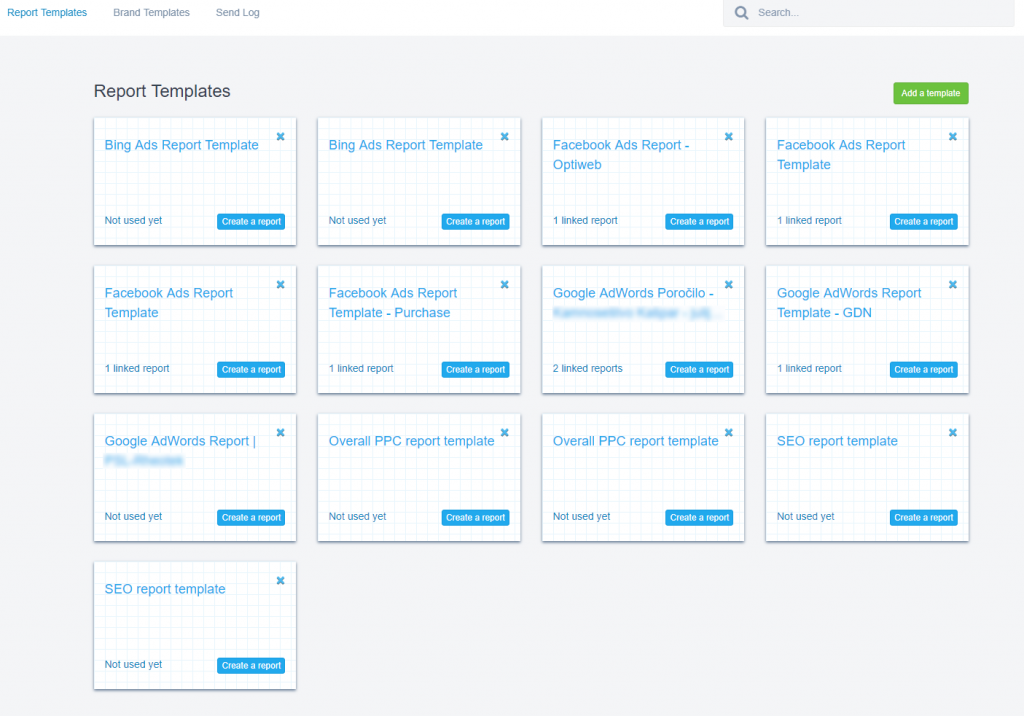Remove the first Bing Ads Report Template

[x=280, y=137]
